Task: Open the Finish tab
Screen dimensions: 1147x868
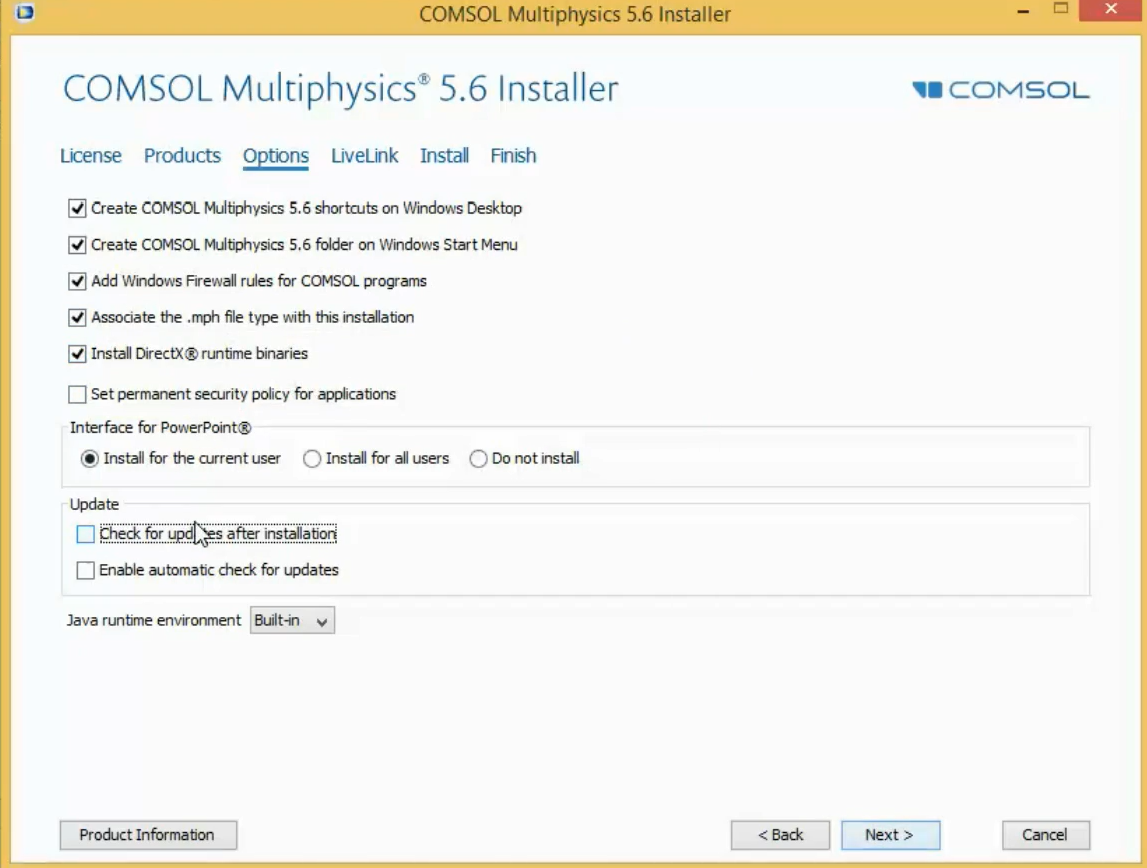Action: click(513, 156)
